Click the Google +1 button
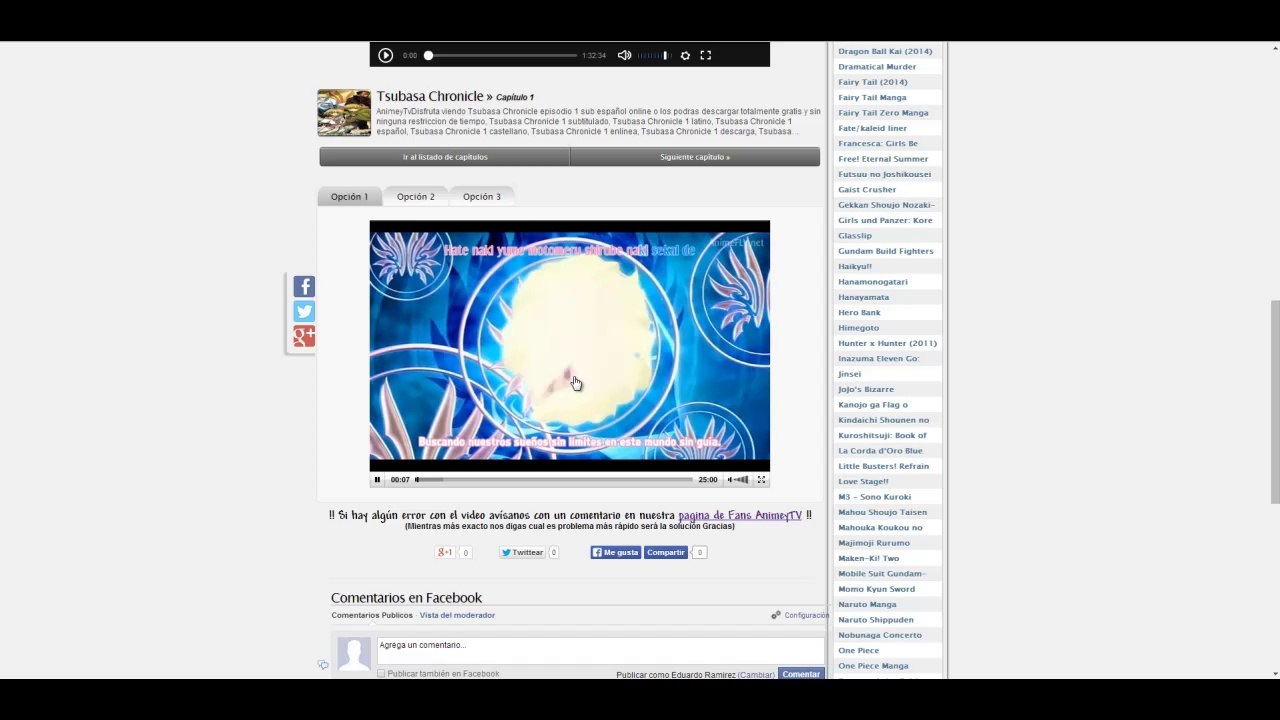 click(x=445, y=552)
